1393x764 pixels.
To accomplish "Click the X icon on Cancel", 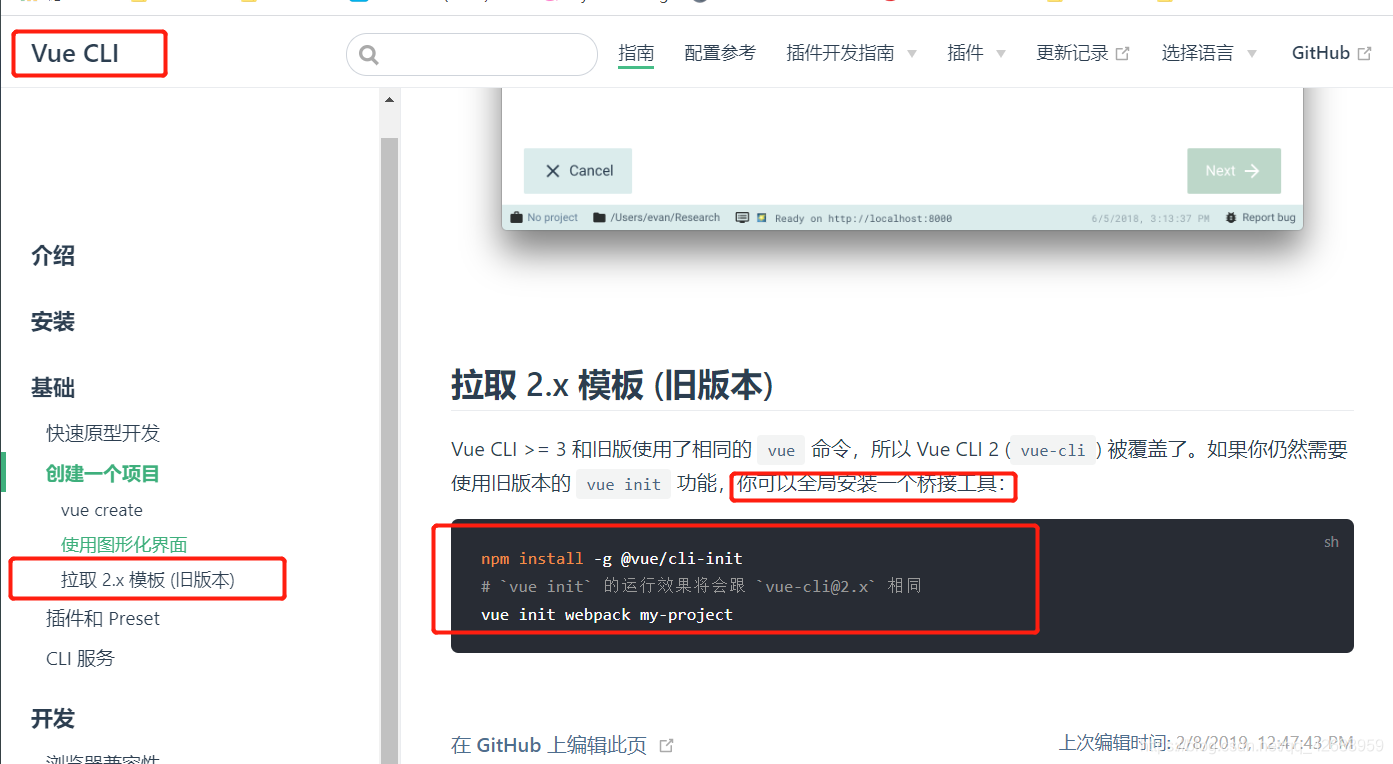I will pos(552,171).
